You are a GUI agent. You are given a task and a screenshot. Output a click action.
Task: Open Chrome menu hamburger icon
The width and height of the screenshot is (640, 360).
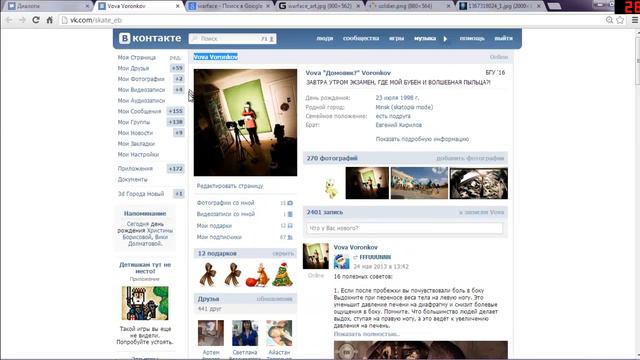pos(635,20)
